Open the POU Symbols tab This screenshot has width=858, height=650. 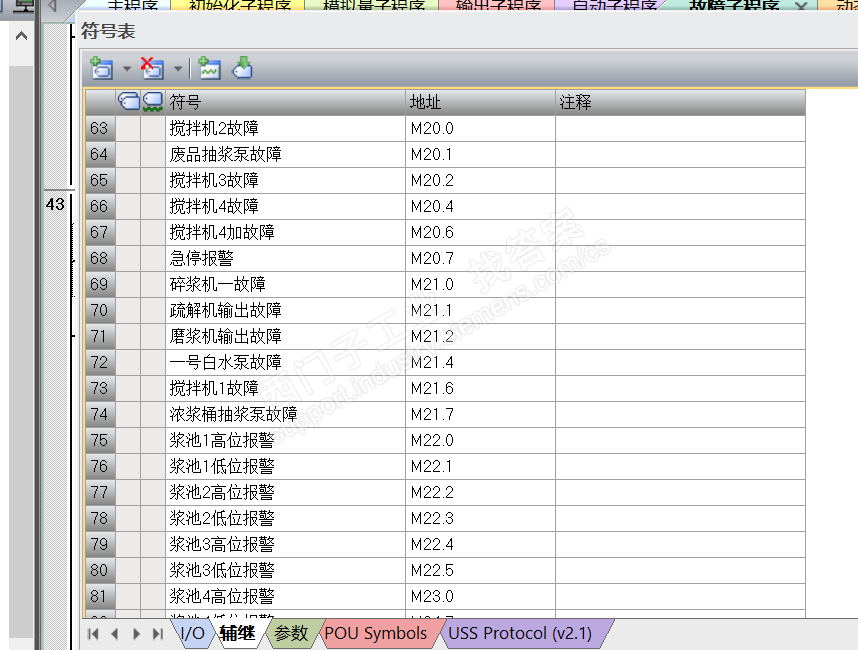click(375, 634)
